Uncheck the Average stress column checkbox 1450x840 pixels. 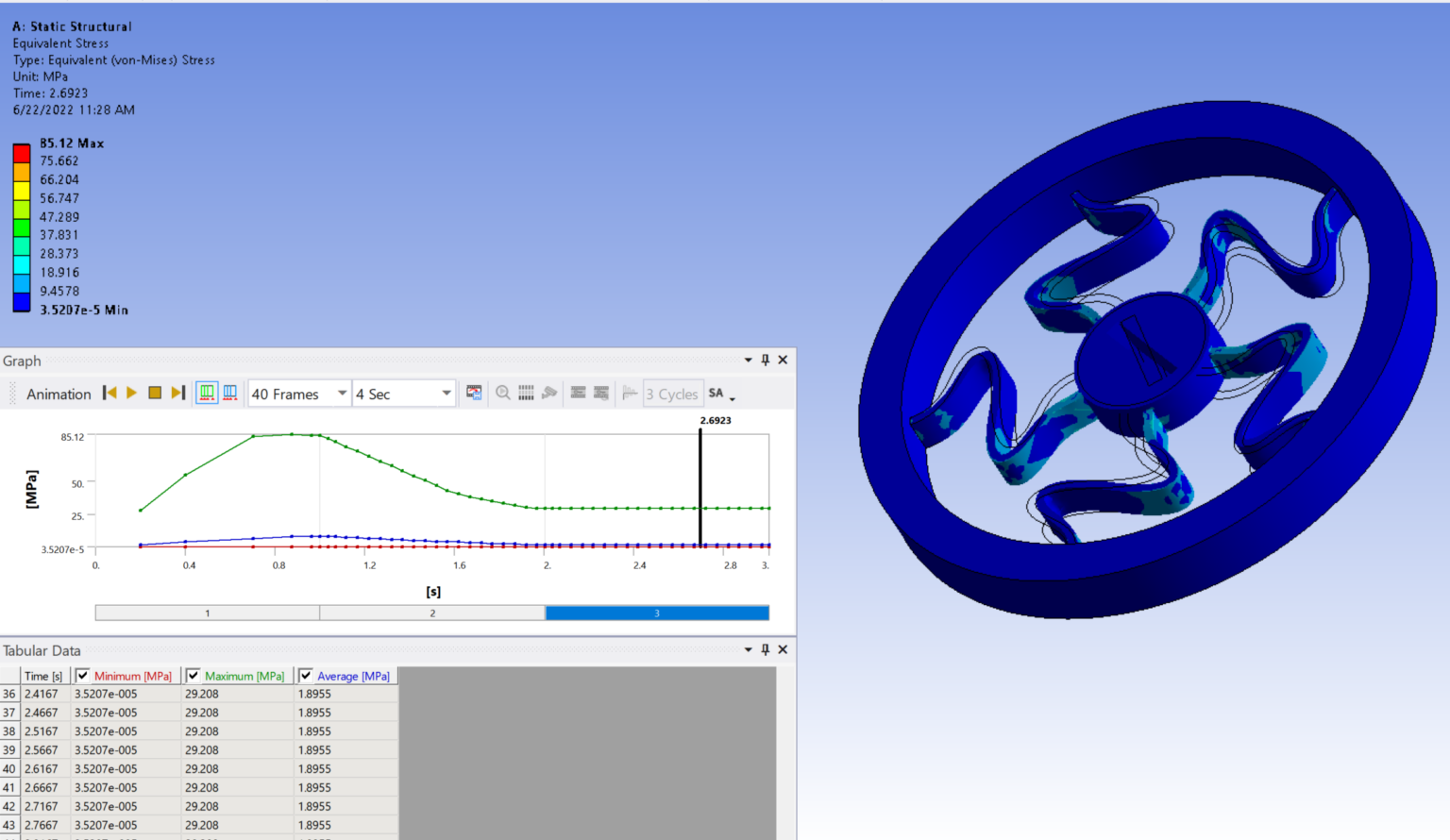306,675
